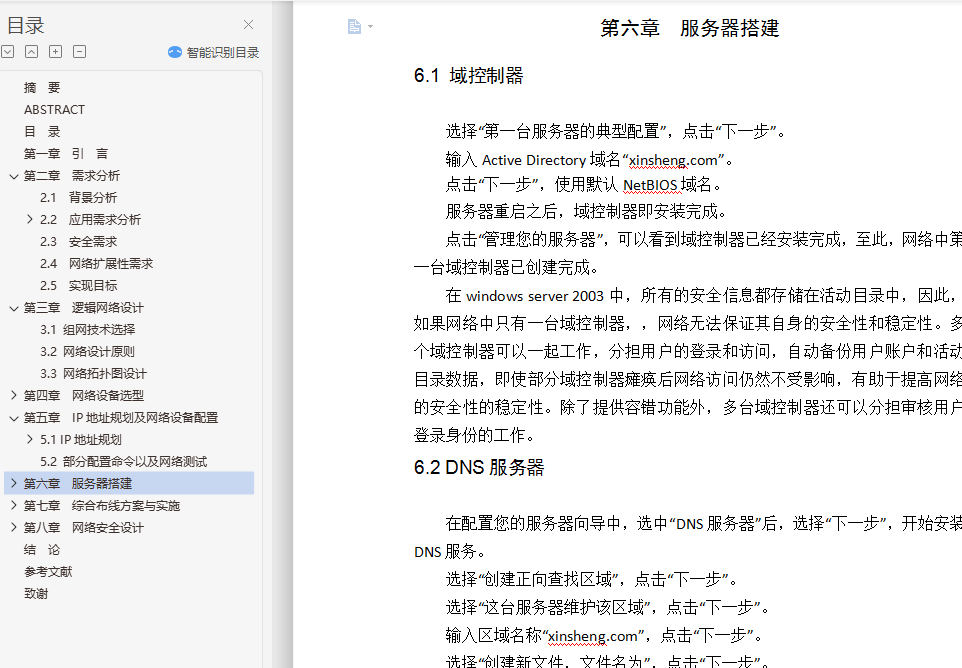Select highlighted 第六章 服务器搭建 entry

pos(129,483)
